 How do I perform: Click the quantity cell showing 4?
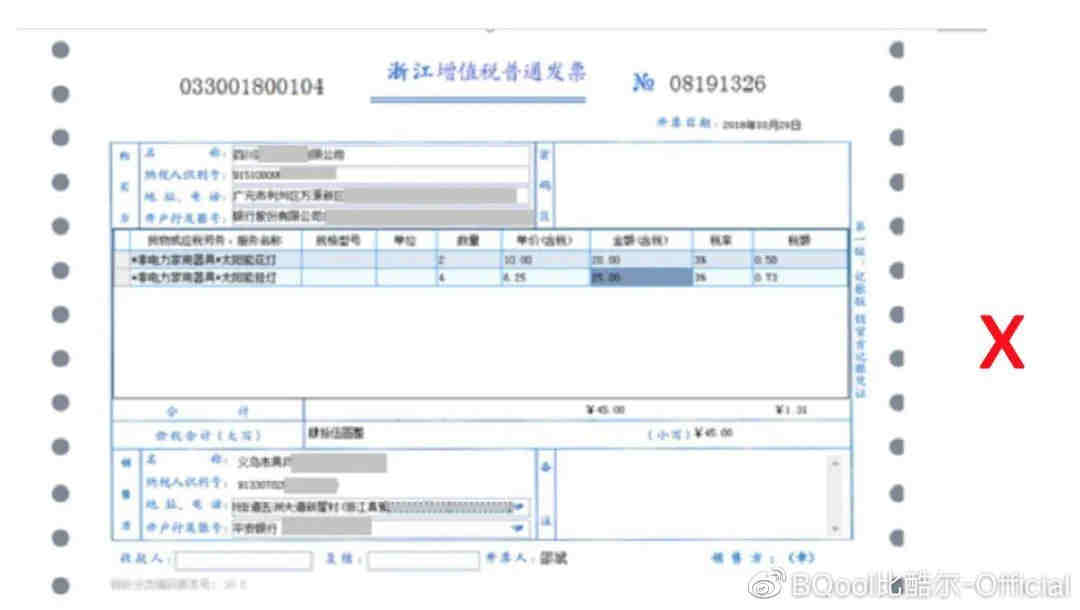[468, 277]
